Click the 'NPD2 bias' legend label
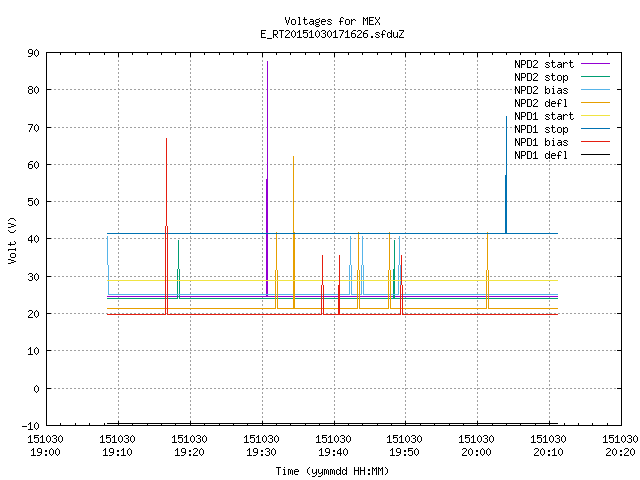640x480 pixels. 541,90
